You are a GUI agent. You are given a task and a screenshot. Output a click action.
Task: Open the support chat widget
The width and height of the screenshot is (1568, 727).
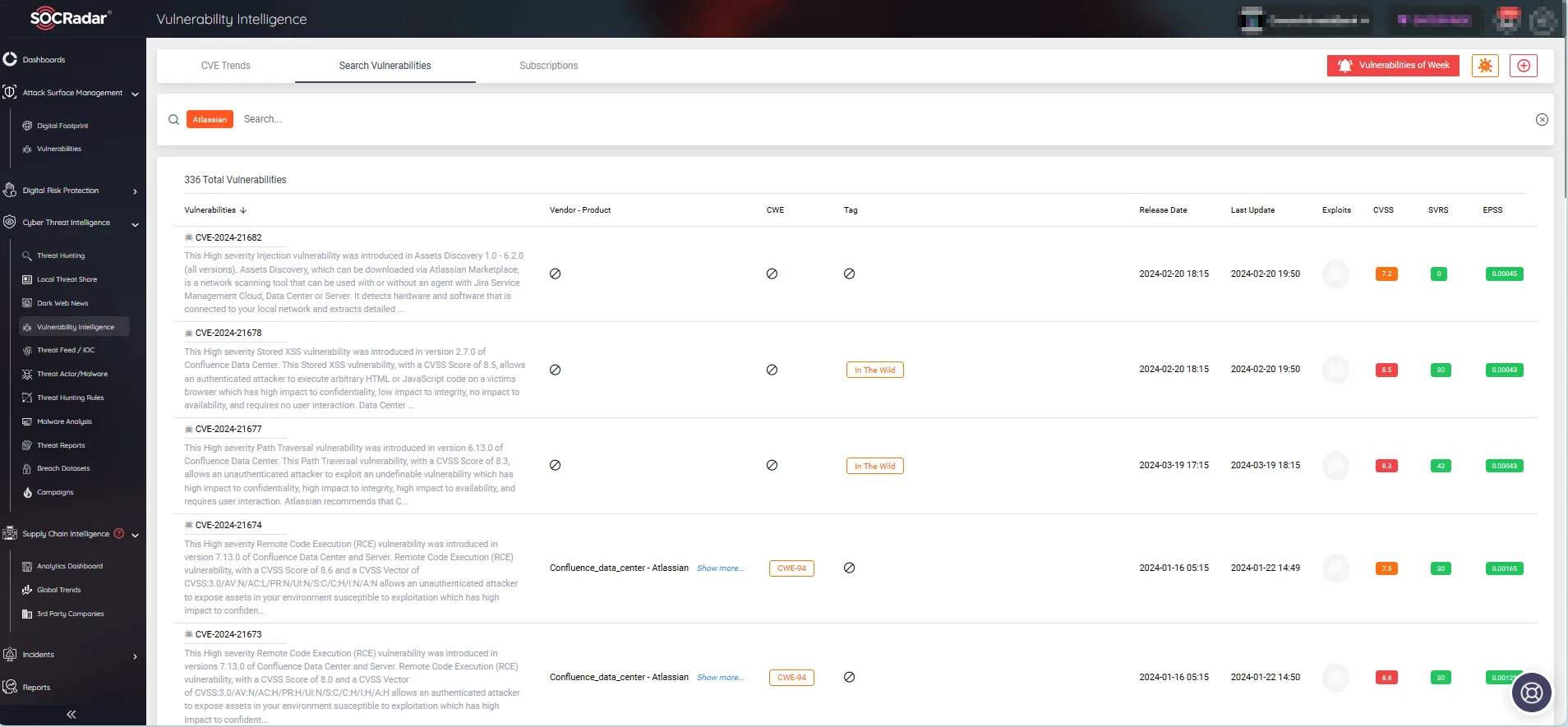tap(1532, 693)
